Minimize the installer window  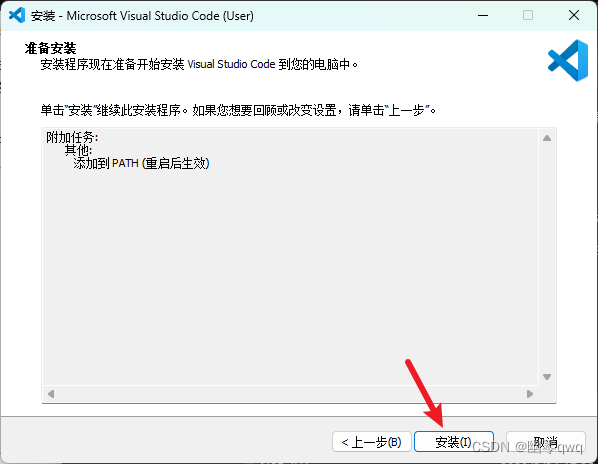click(x=483, y=16)
